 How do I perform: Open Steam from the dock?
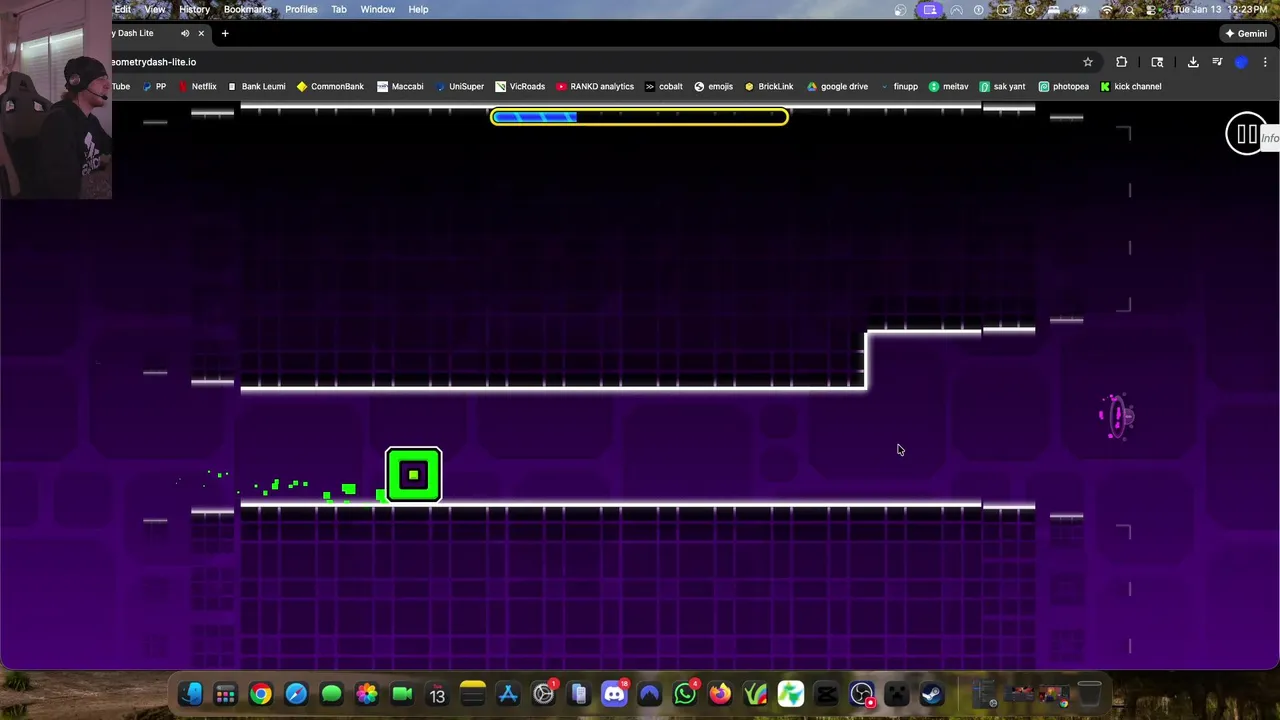[x=932, y=694]
